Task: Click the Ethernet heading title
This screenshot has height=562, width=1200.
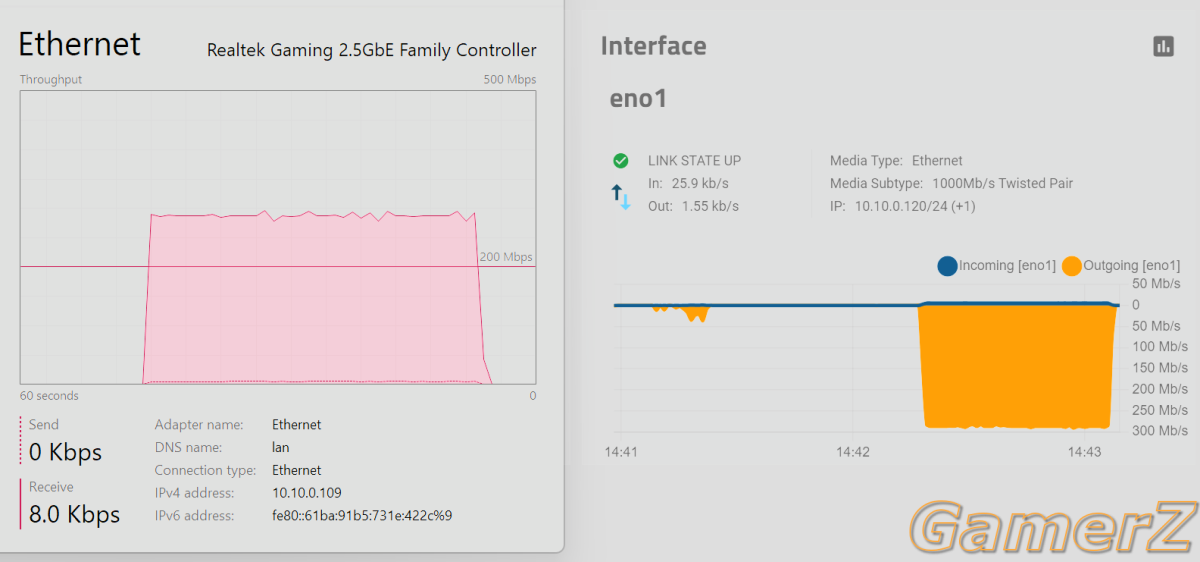Action: pyautogui.click(x=80, y=44)
